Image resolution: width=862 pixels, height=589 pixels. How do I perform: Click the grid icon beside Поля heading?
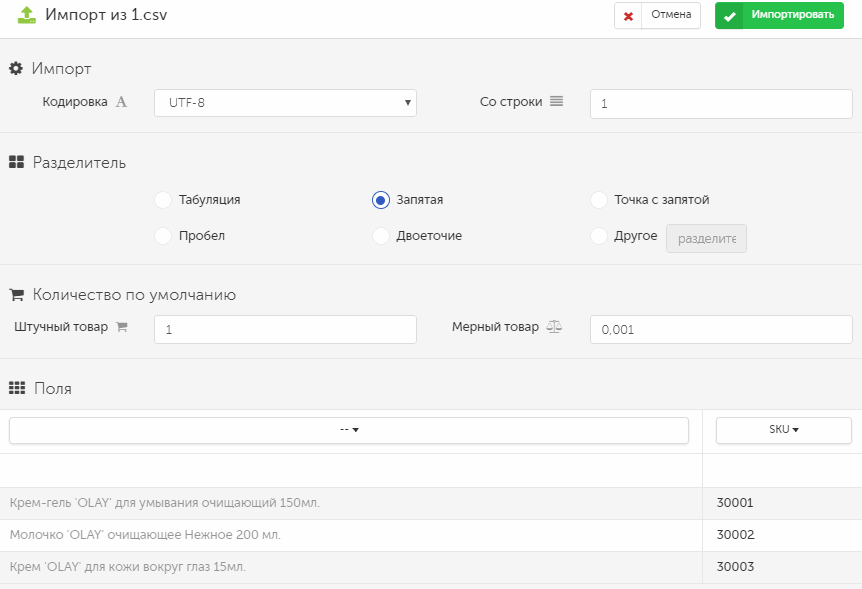(x=17, y=388)
